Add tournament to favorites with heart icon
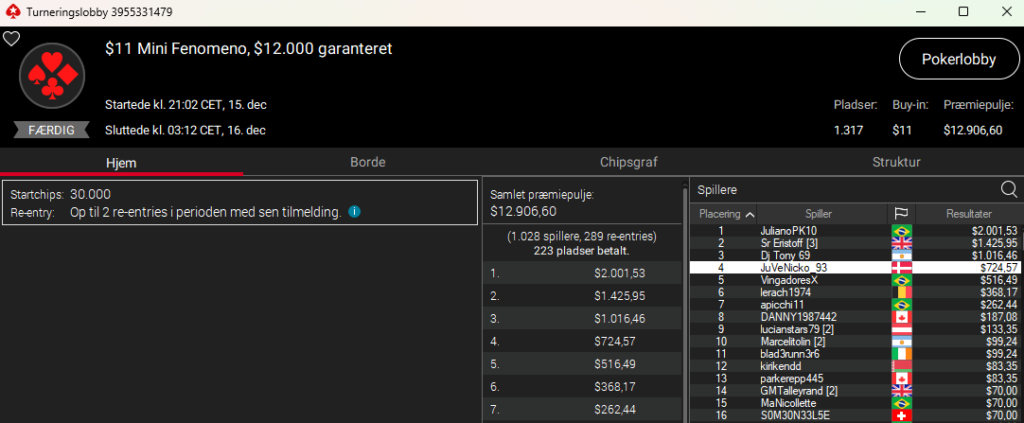Screen dimensions: 1024x423 pyautogui.click(x=11, y=39)
